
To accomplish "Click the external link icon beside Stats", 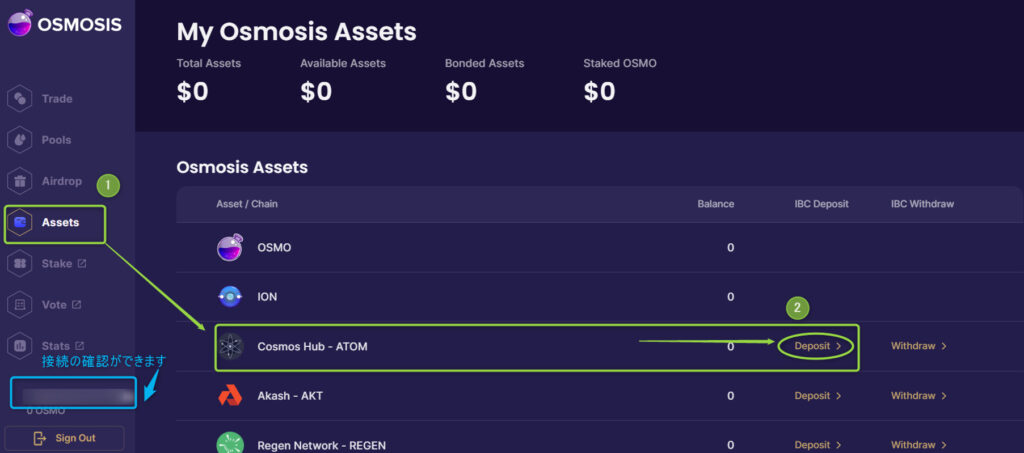I will (80, 345).
